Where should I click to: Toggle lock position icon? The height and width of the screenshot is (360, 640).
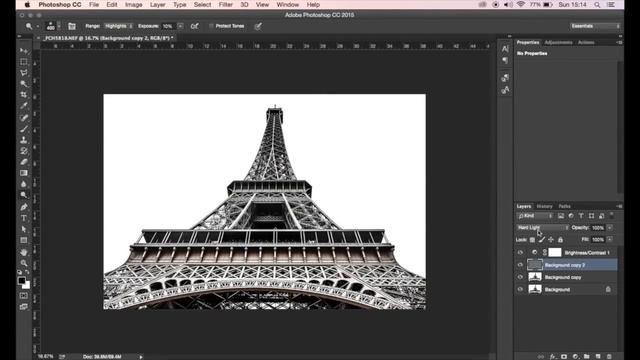[x=551, y=240]
